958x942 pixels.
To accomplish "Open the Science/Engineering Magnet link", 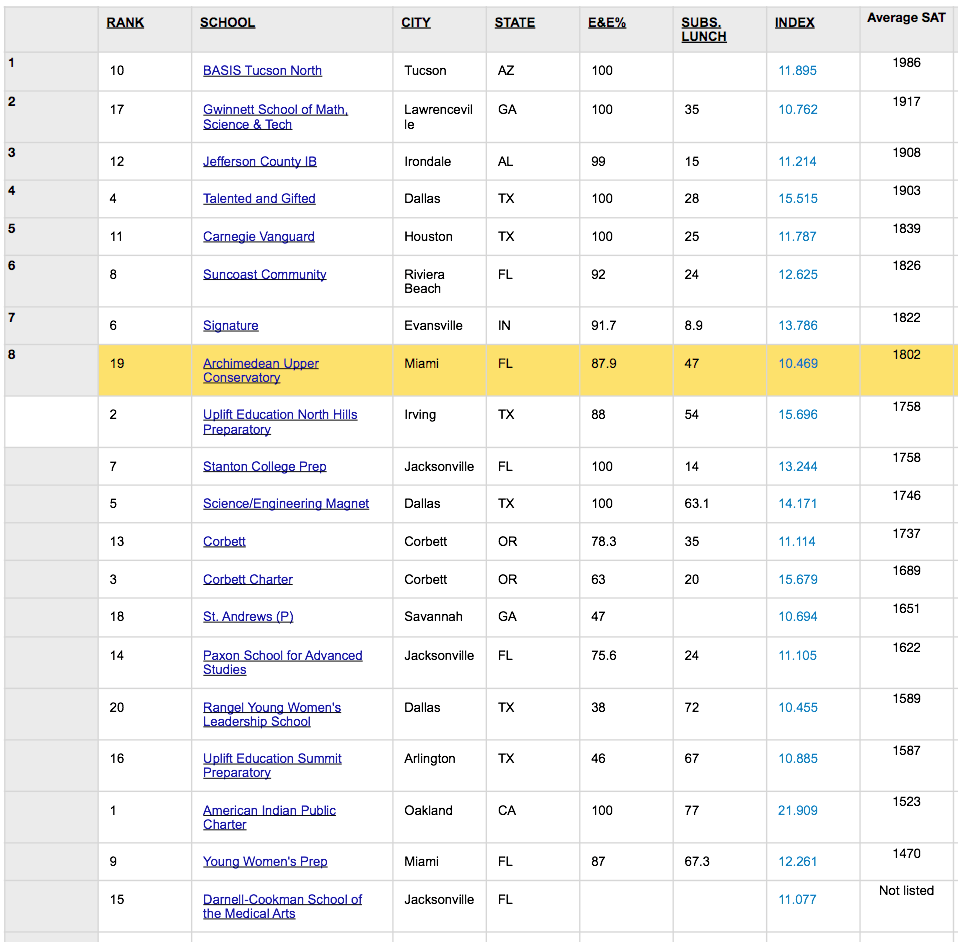I will pyautogui.click(x=286, y=503).
